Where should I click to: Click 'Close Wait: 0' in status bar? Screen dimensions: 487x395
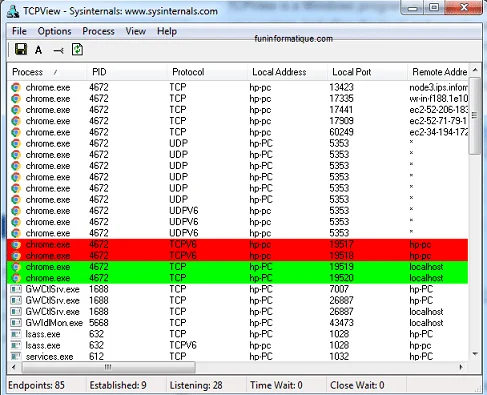tap(357, 385)
